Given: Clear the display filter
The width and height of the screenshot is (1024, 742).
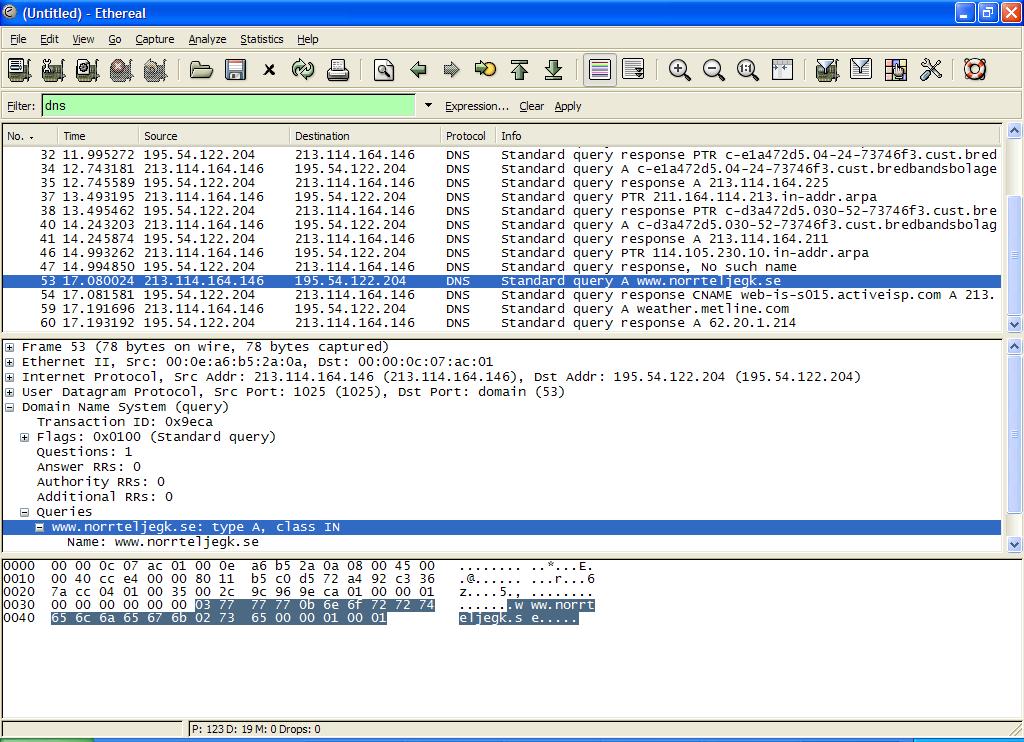Looking at the screenshot, I should tap(532, 106).
